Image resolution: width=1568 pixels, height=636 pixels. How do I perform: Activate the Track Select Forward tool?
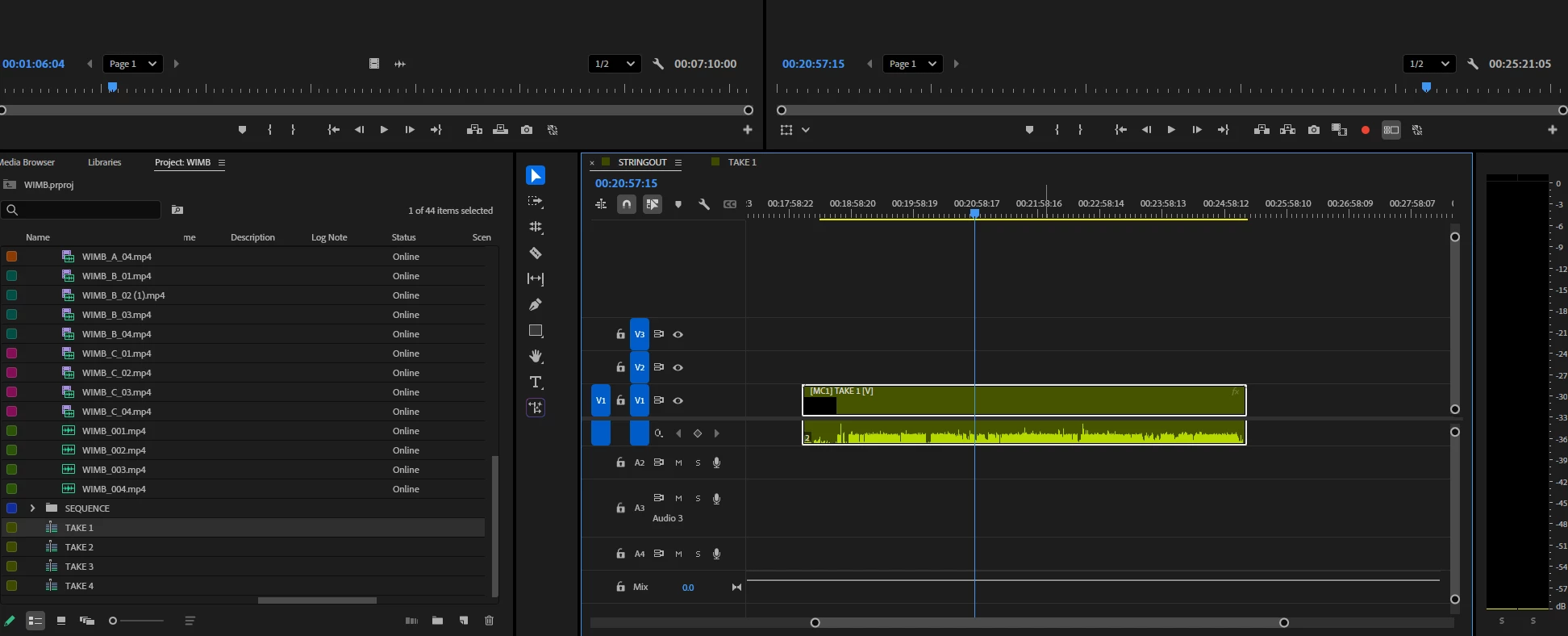pos(536,202)
